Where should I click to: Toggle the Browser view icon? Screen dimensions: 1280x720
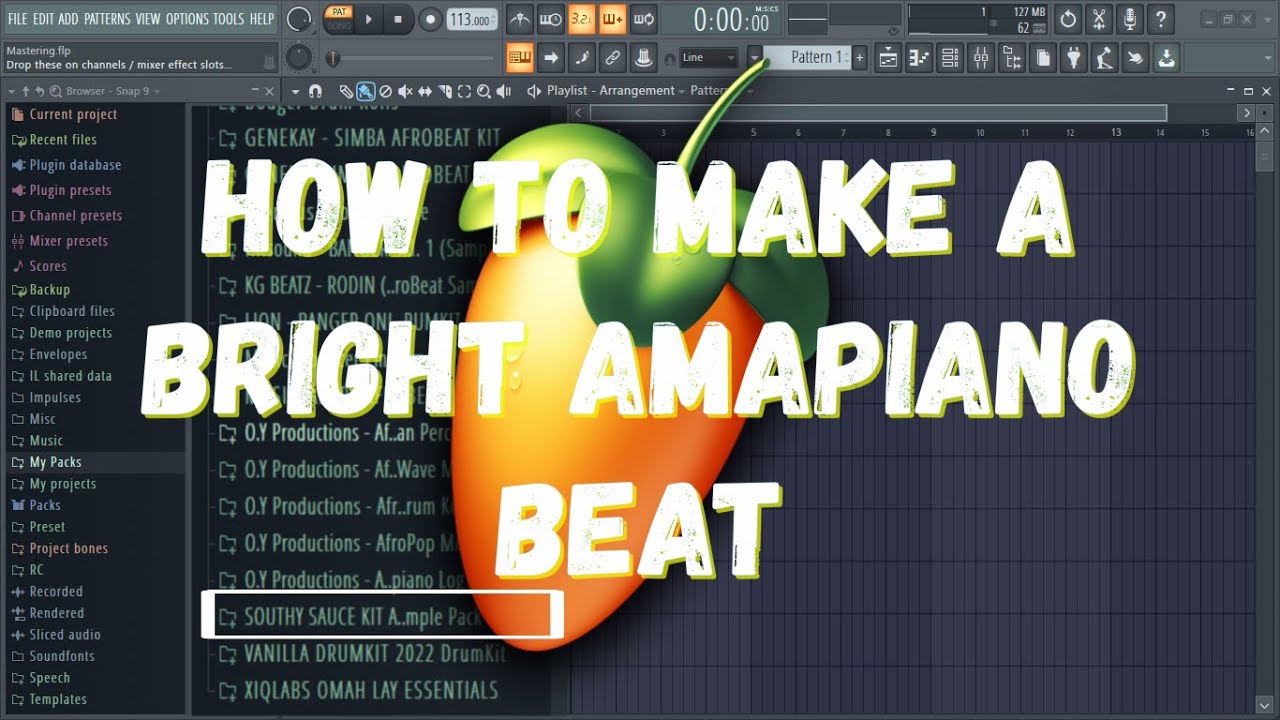[x=1012, y=58]
